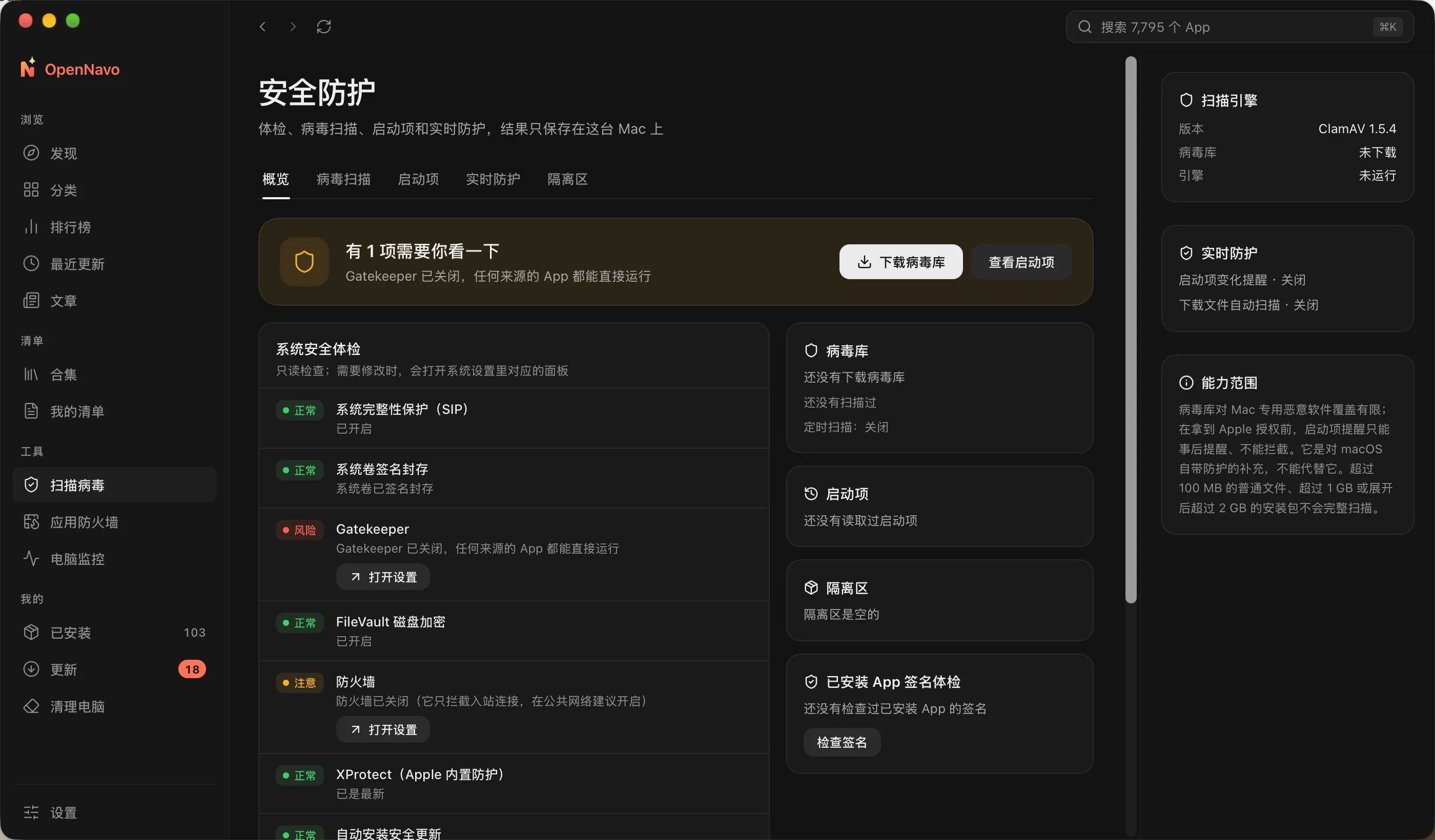Click the 103 installed count

[194, 632]
